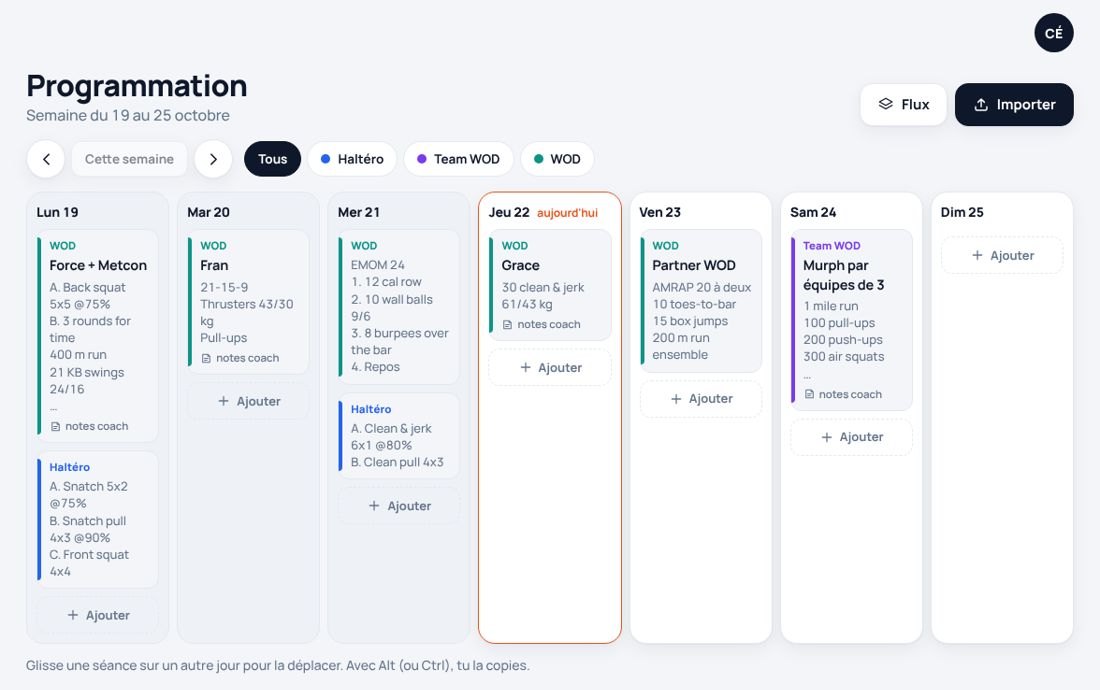
Task: Click the Importer upload icon
Action: click(981, 104)
